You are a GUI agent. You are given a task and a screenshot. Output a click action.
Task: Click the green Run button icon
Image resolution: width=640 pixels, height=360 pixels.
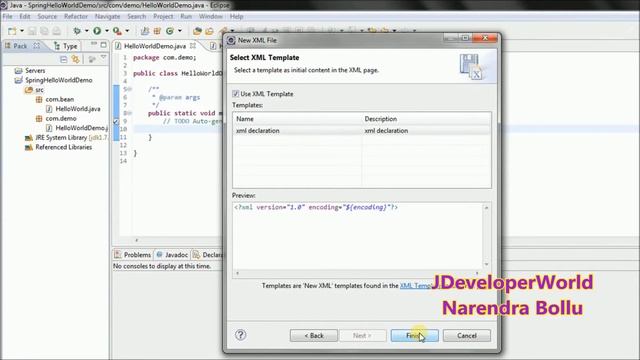point(97,31)
